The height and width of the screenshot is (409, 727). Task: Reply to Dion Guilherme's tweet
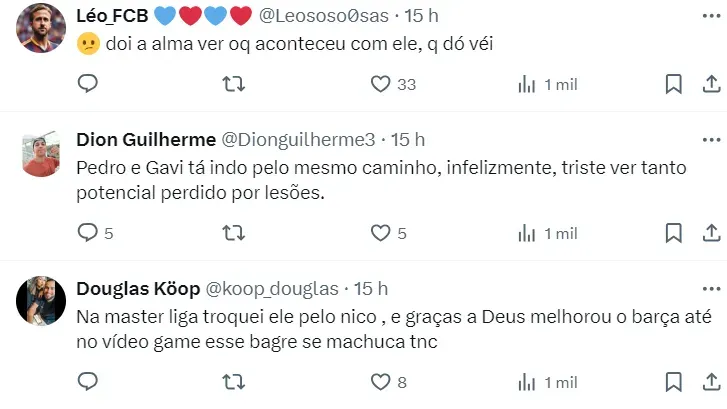87,233
